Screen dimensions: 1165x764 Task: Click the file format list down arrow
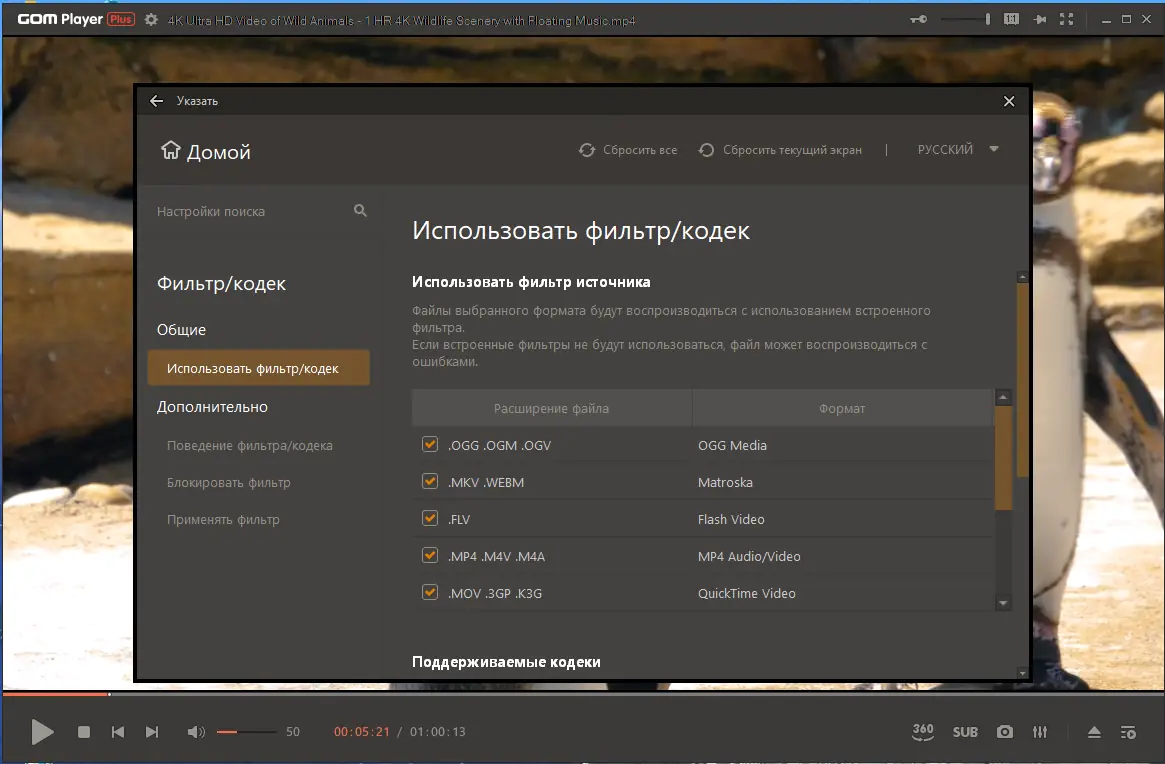pos(1003,603)
